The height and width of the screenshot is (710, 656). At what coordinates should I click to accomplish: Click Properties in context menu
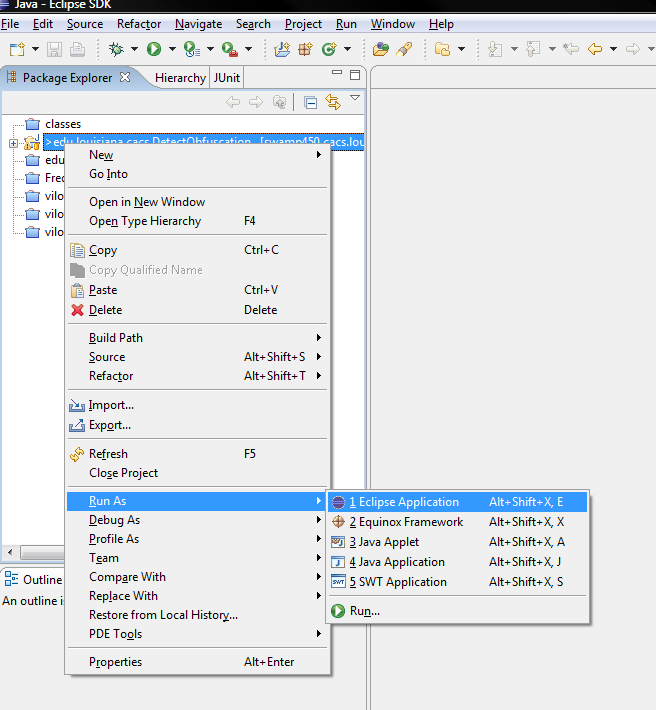tap(197, 662)
